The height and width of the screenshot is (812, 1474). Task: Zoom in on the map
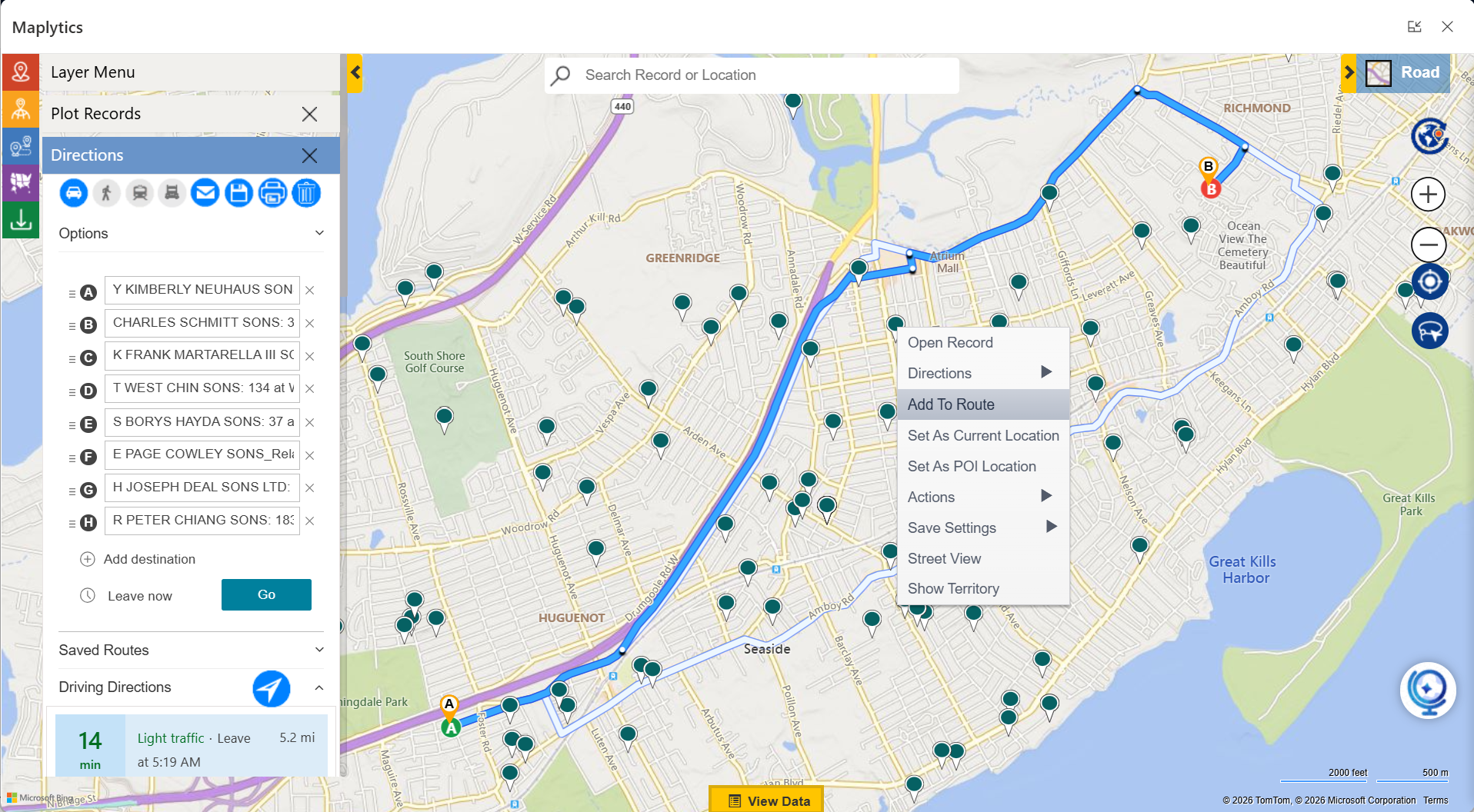click(1429, 194)
